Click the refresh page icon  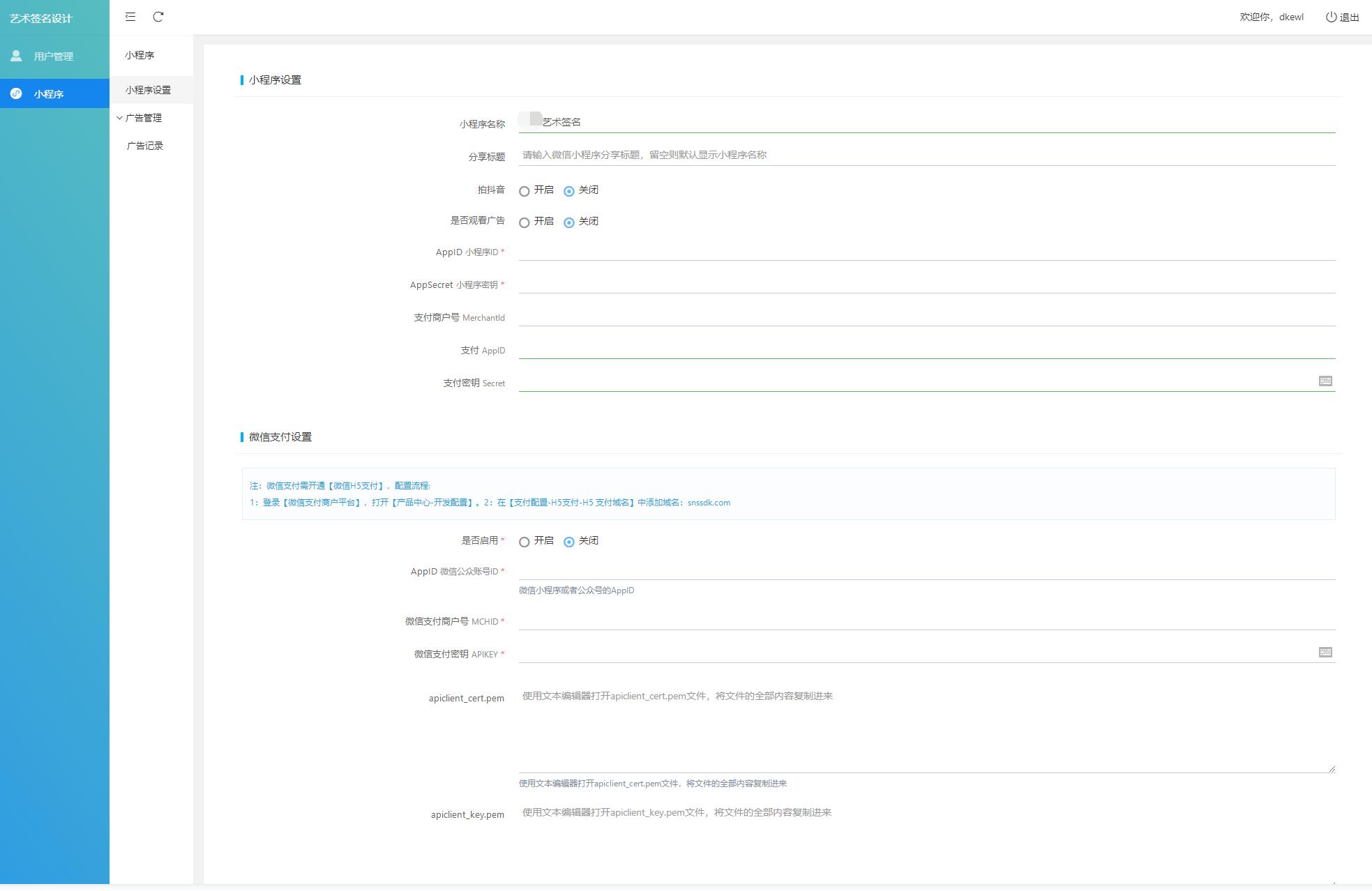point(158,17)
